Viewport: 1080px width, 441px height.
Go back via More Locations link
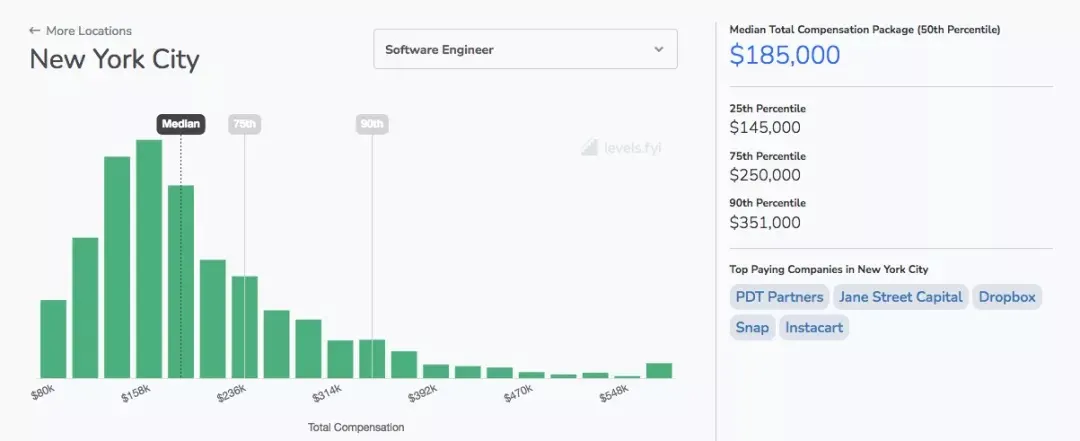[x=88, y=31]
